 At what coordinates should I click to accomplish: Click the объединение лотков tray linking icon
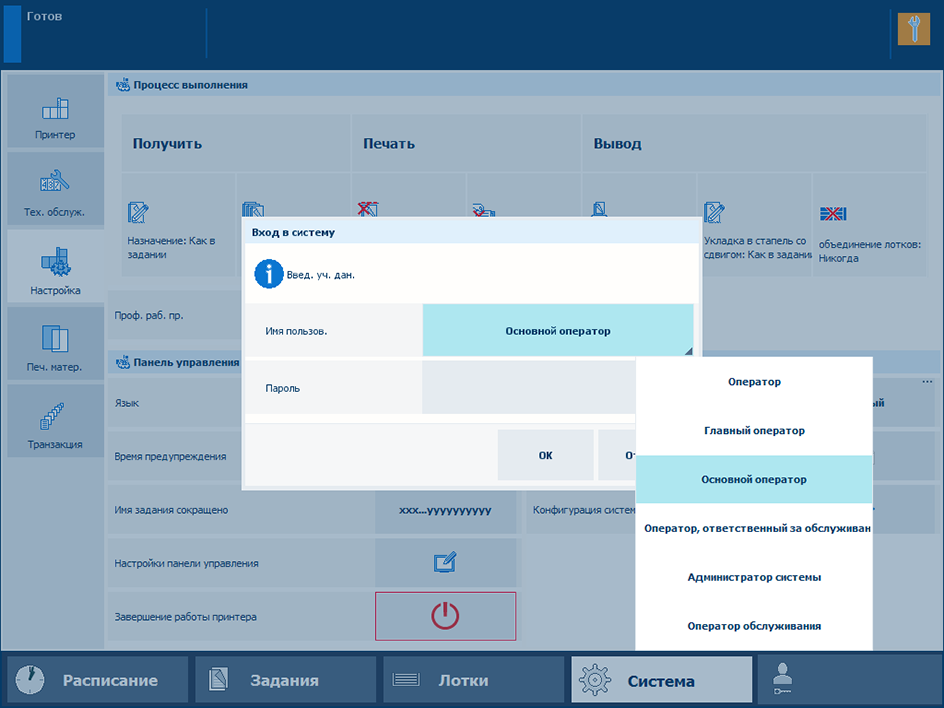(x=833, y=214)
